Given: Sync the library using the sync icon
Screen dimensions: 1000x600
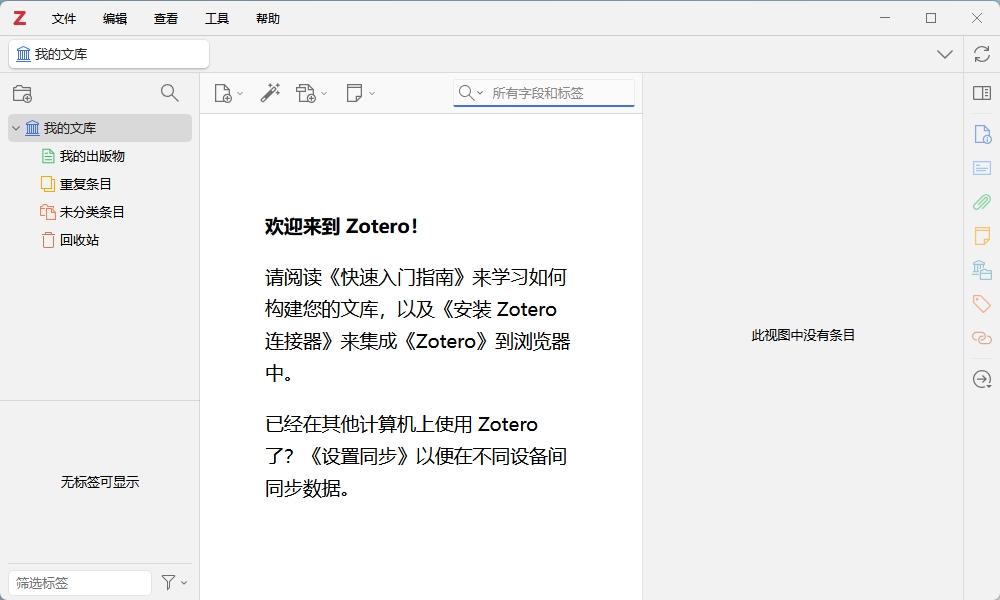Looking at the screenshot, I should pos(981,55).
